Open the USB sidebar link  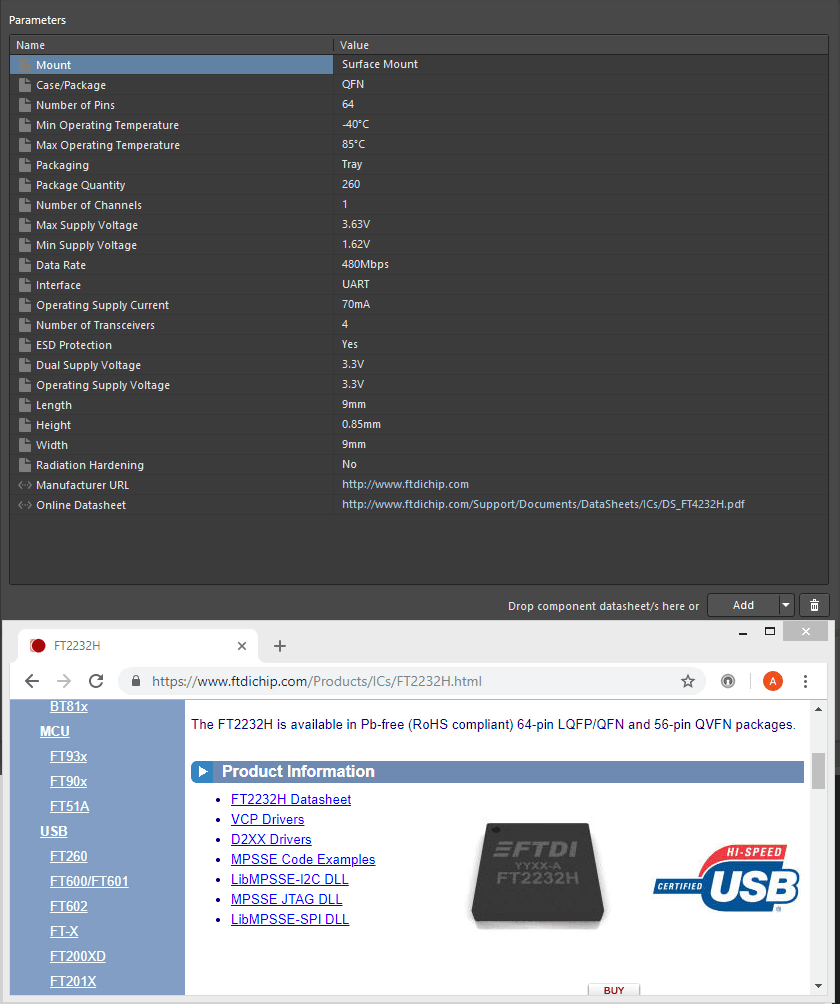coord(54,831)
